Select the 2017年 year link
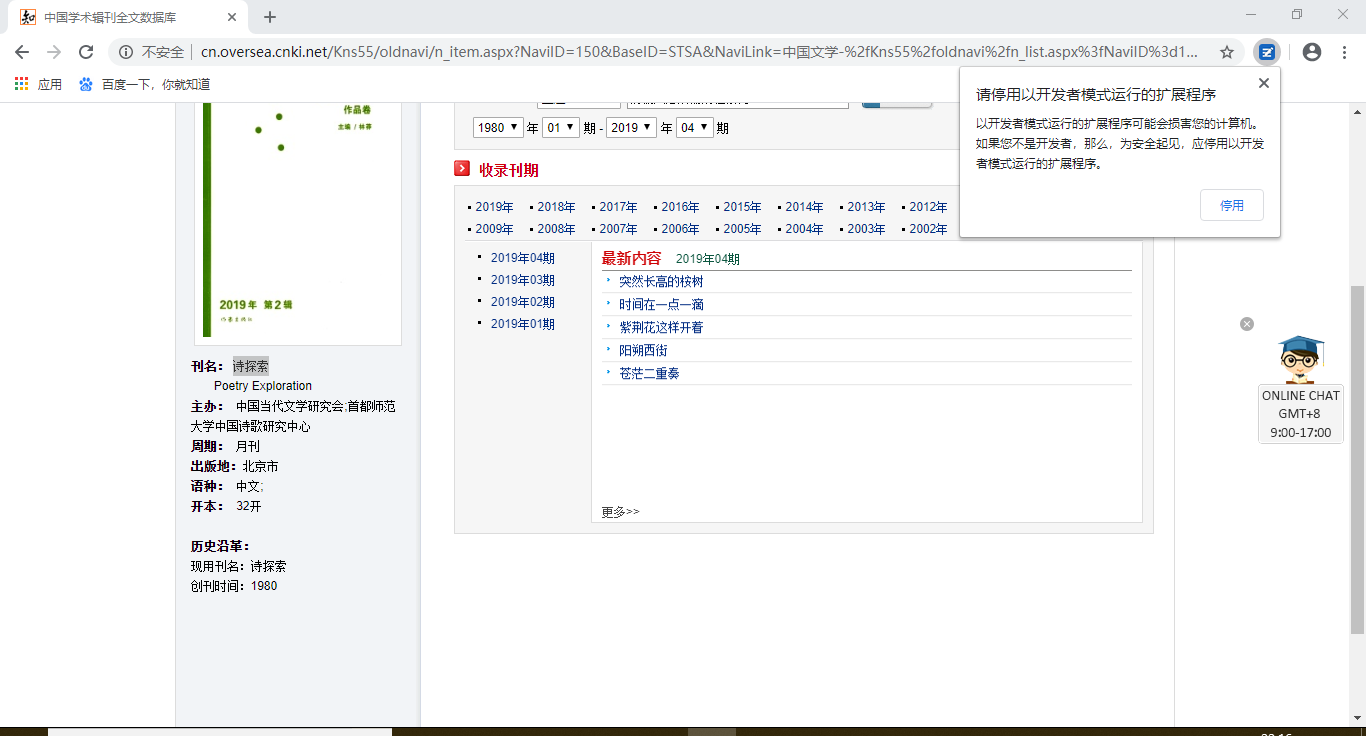 pos(618,207)
